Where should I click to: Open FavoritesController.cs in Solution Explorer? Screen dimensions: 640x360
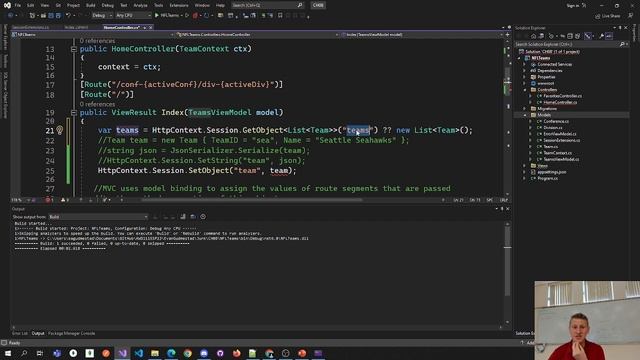tap(562, 96)
